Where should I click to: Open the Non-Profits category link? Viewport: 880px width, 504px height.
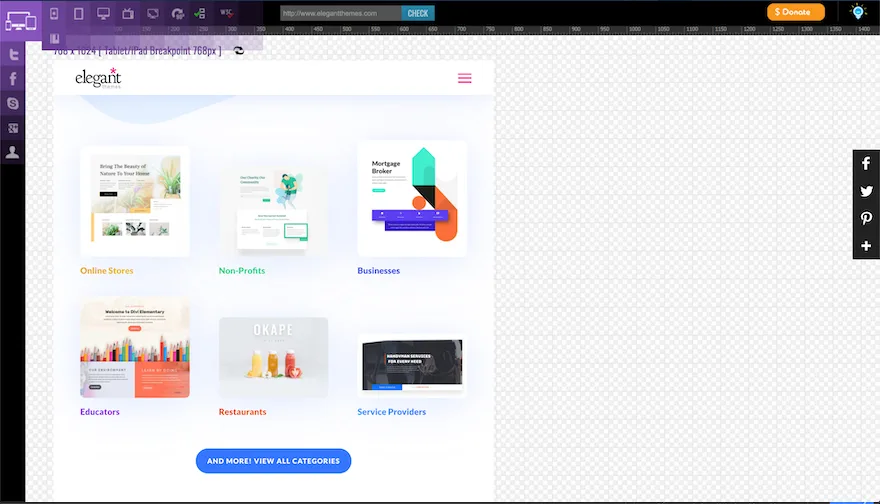coord(242,271)
